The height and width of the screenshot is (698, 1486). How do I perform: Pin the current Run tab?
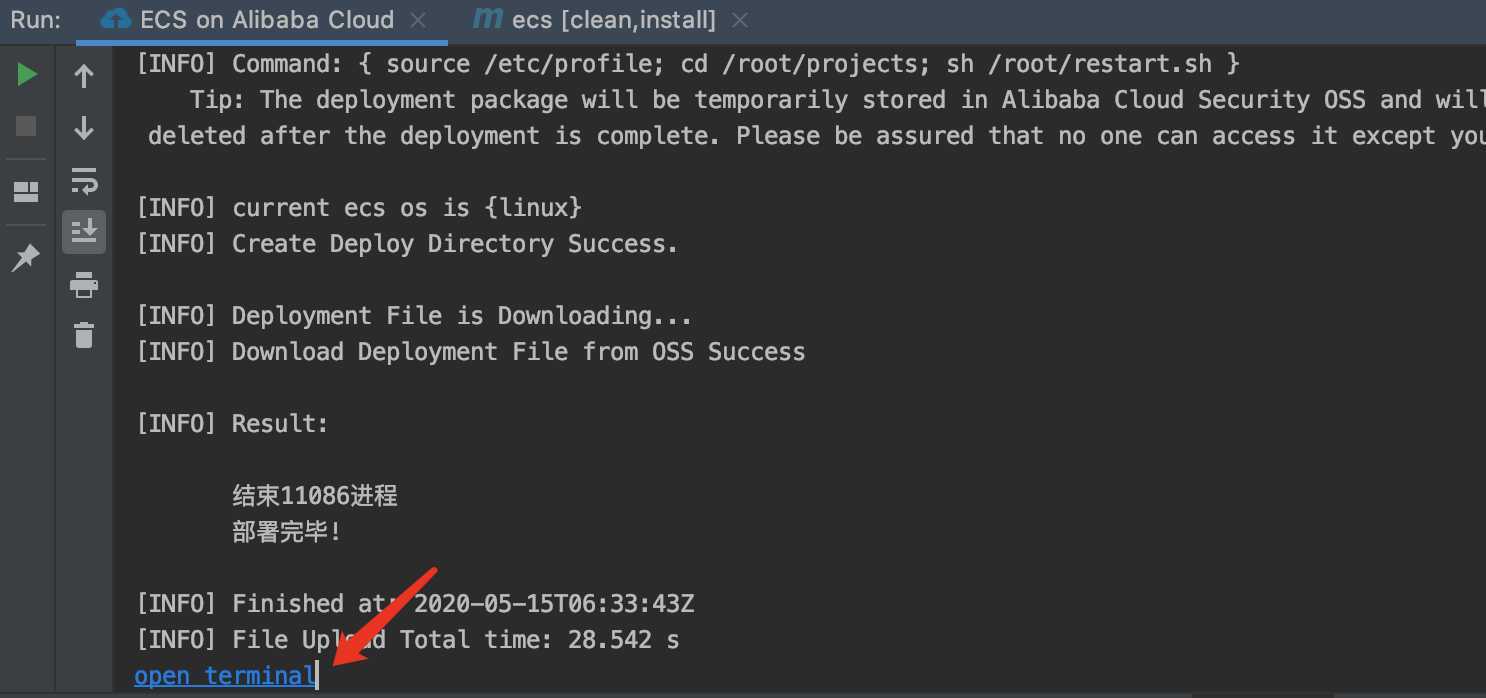(25, 258)
